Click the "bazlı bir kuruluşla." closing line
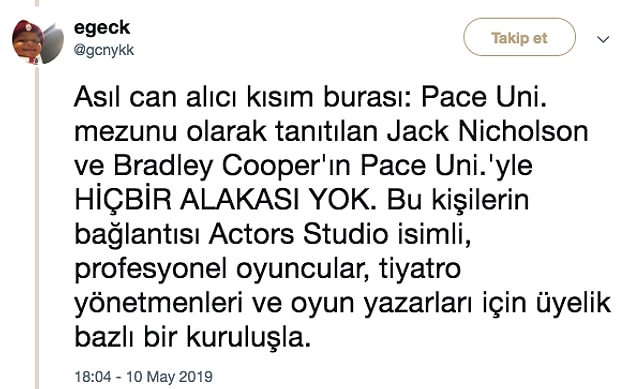 tap(193, 337)
